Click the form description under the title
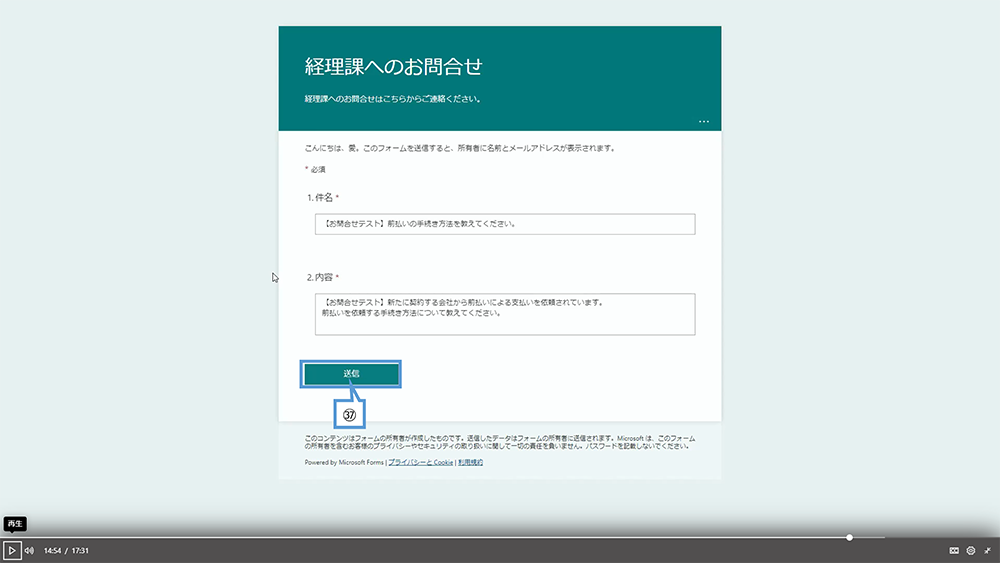Image resolution: width=1000 pixels, height=563 pixels. pyautogui.click(x=393, y=99)
